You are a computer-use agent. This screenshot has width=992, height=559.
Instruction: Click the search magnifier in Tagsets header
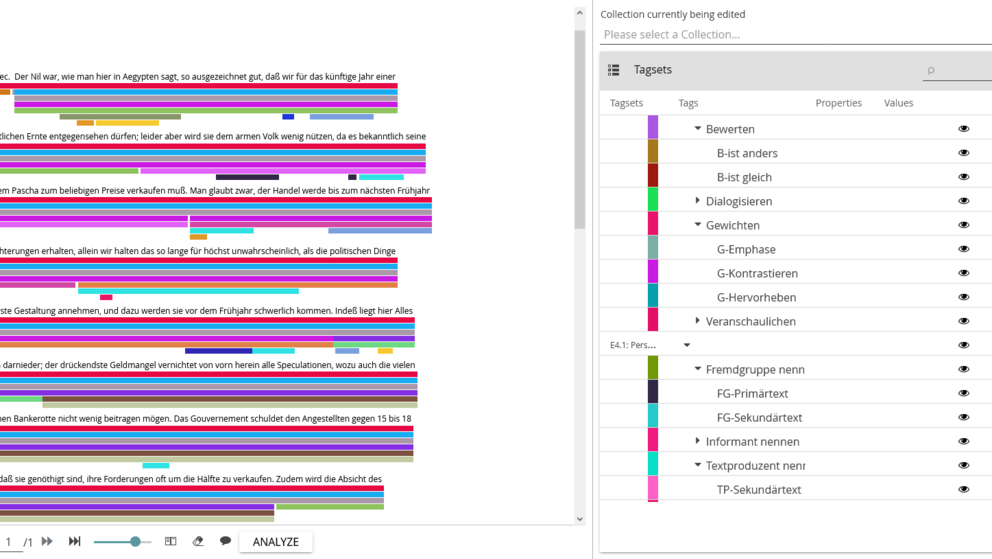point(931,70)
